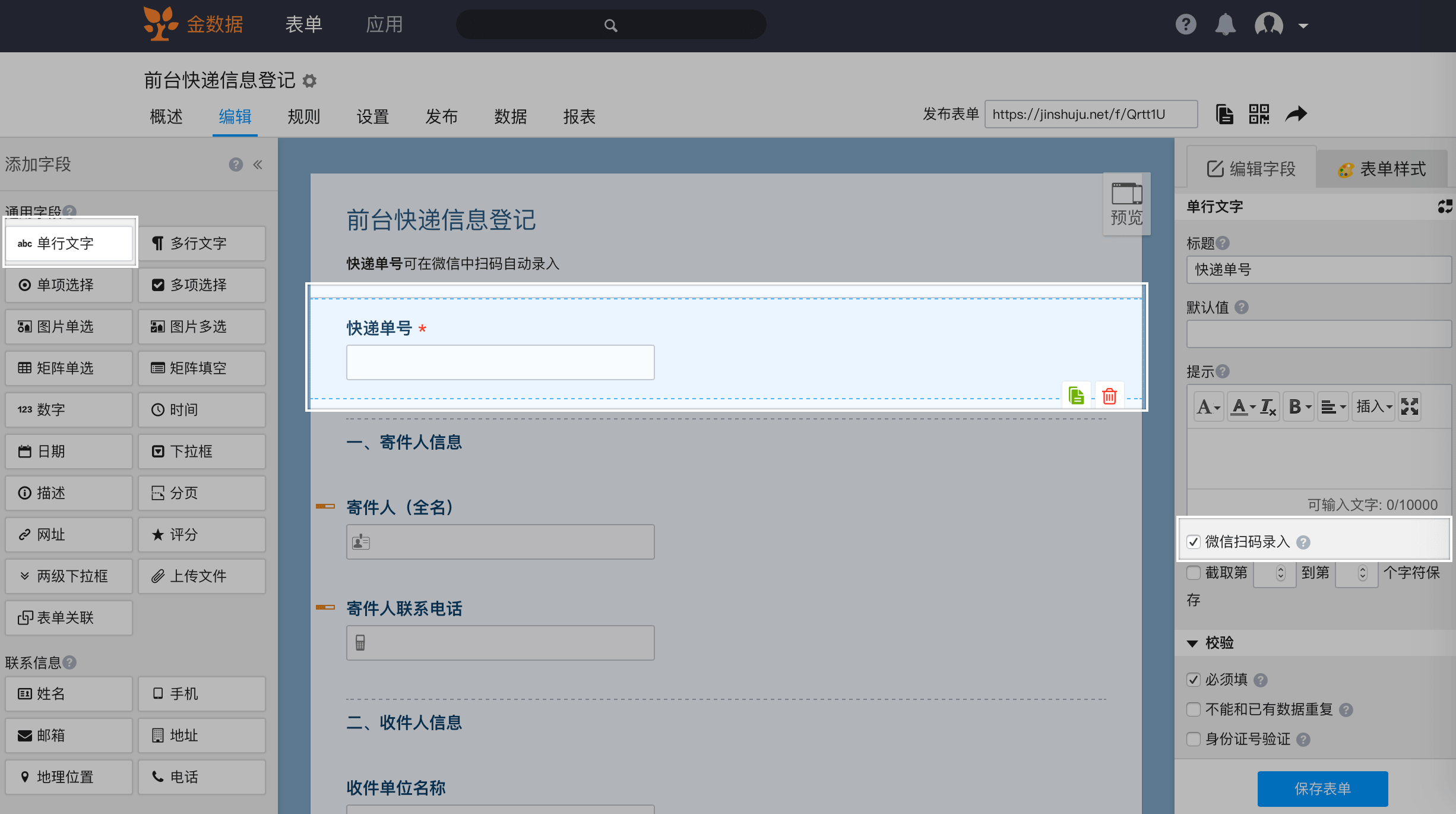Click the copy form link icon

[x=1224, y=114]
